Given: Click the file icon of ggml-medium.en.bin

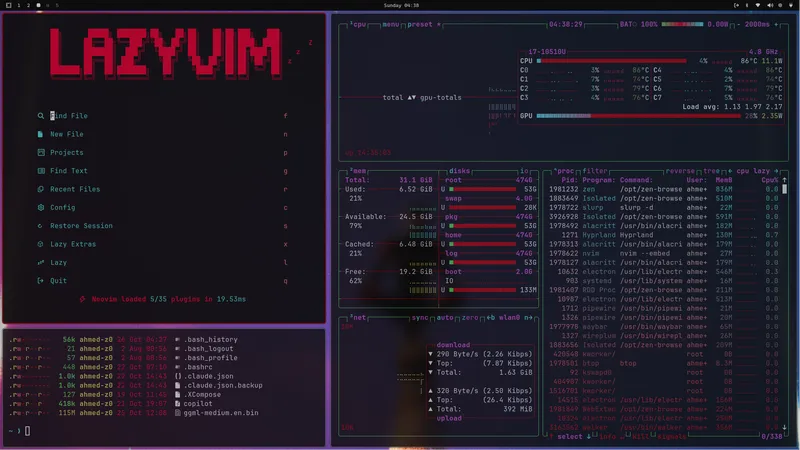Looking at the screenshot, I should [178, 413].
